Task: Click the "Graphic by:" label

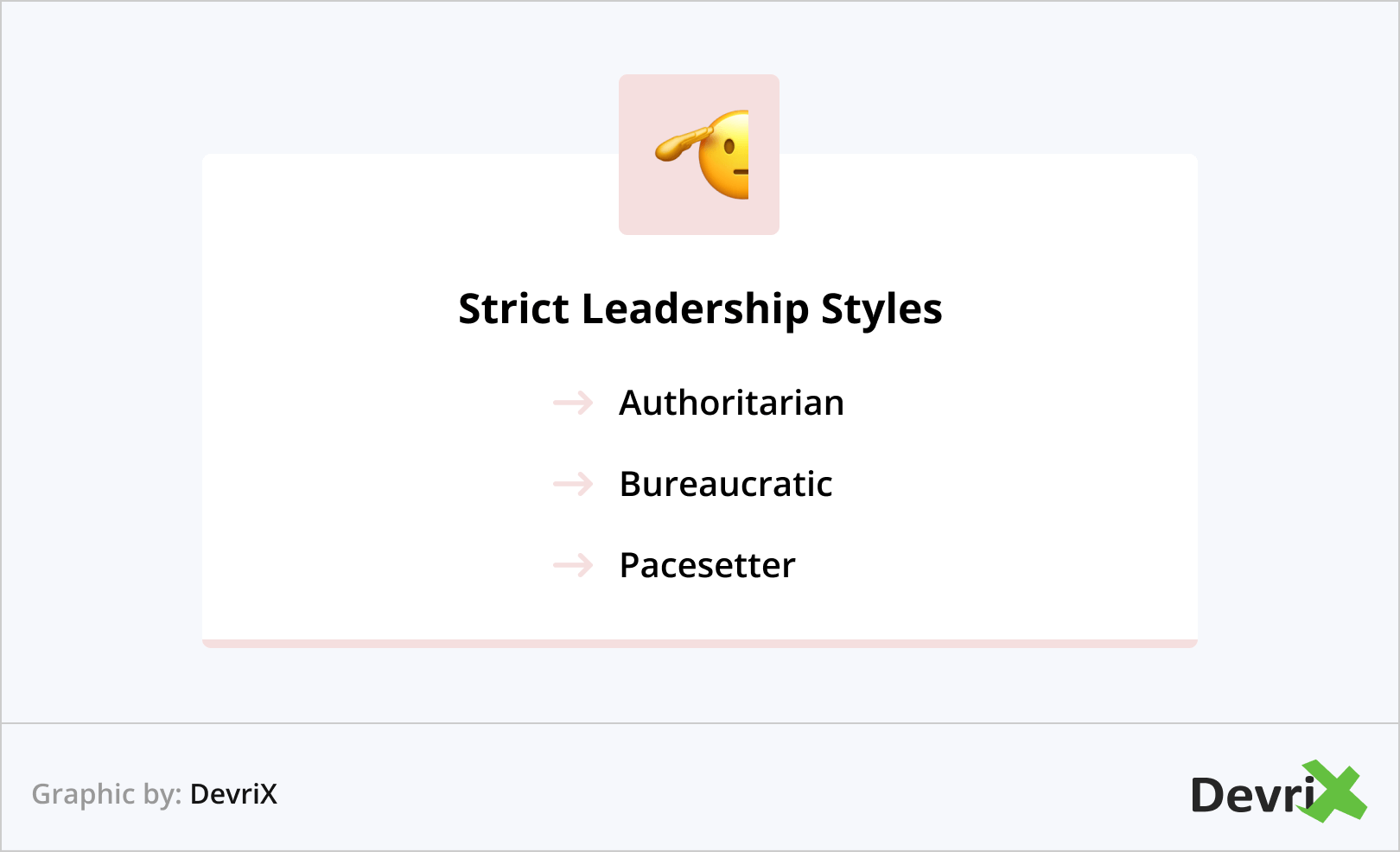Action: click(106, 794)
